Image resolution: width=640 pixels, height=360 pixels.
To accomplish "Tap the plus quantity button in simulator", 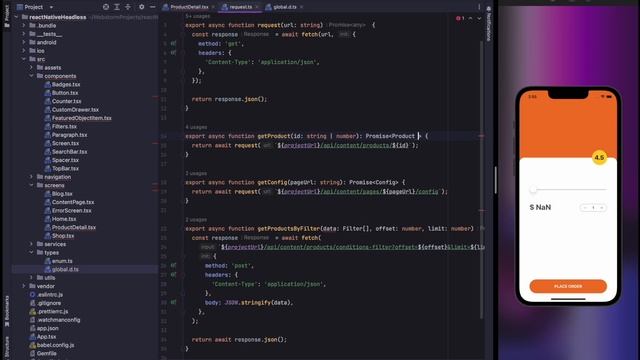I will (601, 208).
